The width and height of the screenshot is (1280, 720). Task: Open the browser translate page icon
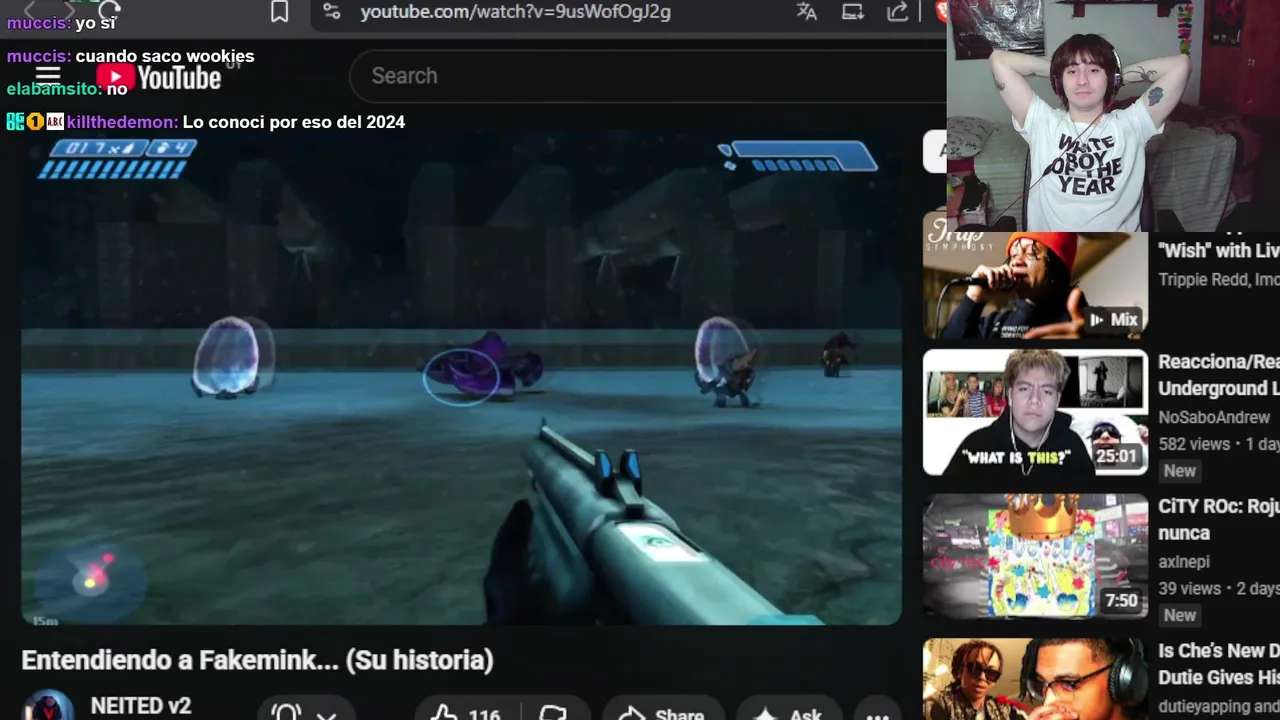click(807, 12)
